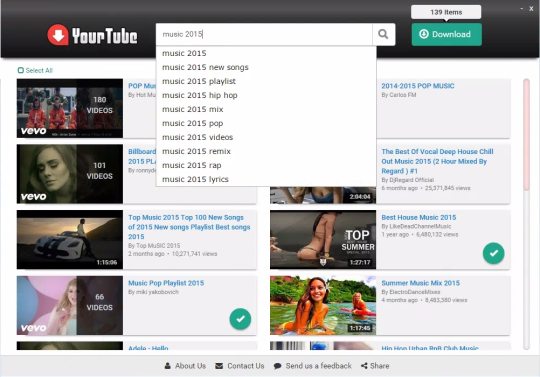The image size is (540, 377).
Task: Toggle the Select All checkbox
Action: 21,70
